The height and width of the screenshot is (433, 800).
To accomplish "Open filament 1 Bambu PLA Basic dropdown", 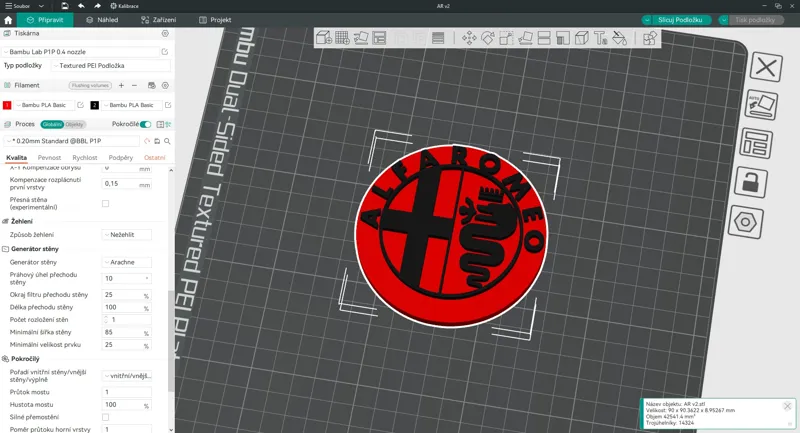I will (44, 105).
